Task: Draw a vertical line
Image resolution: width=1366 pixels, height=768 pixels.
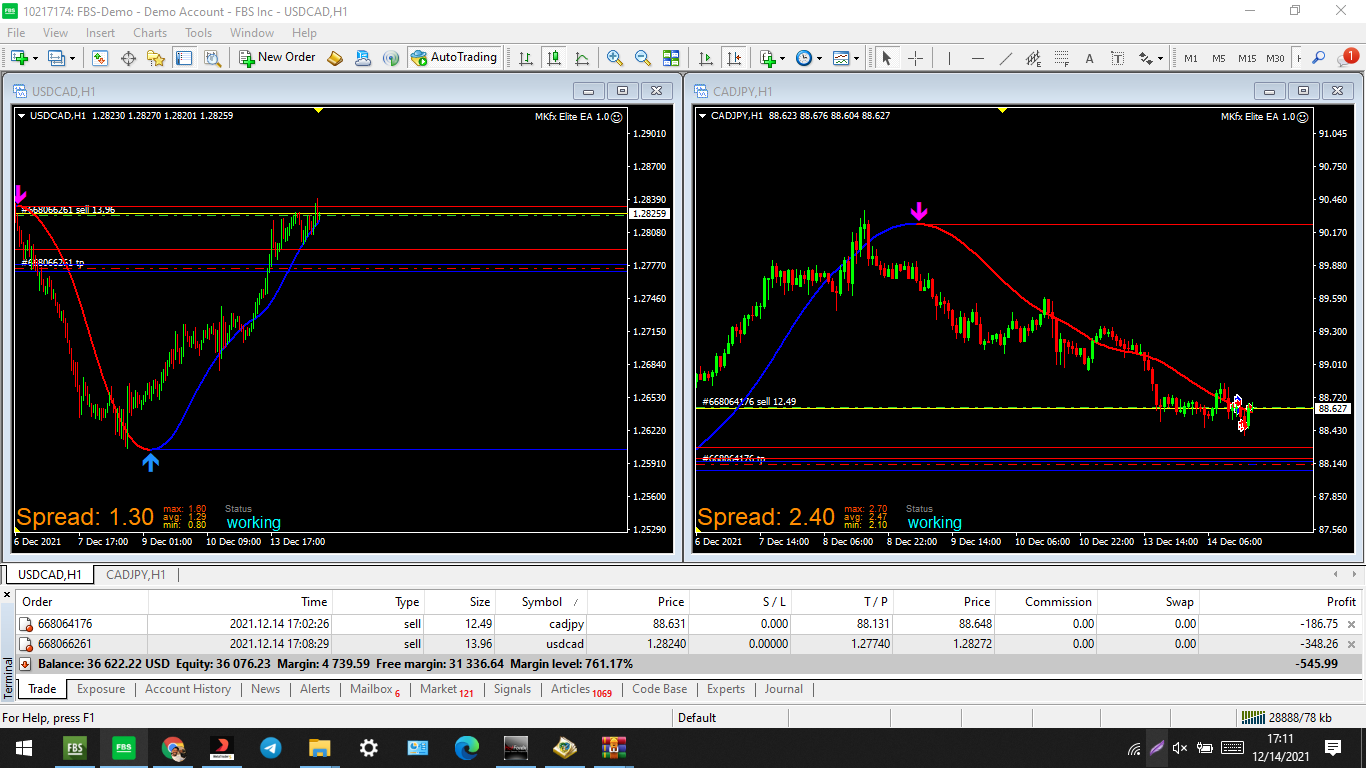Action: (949, 58)
